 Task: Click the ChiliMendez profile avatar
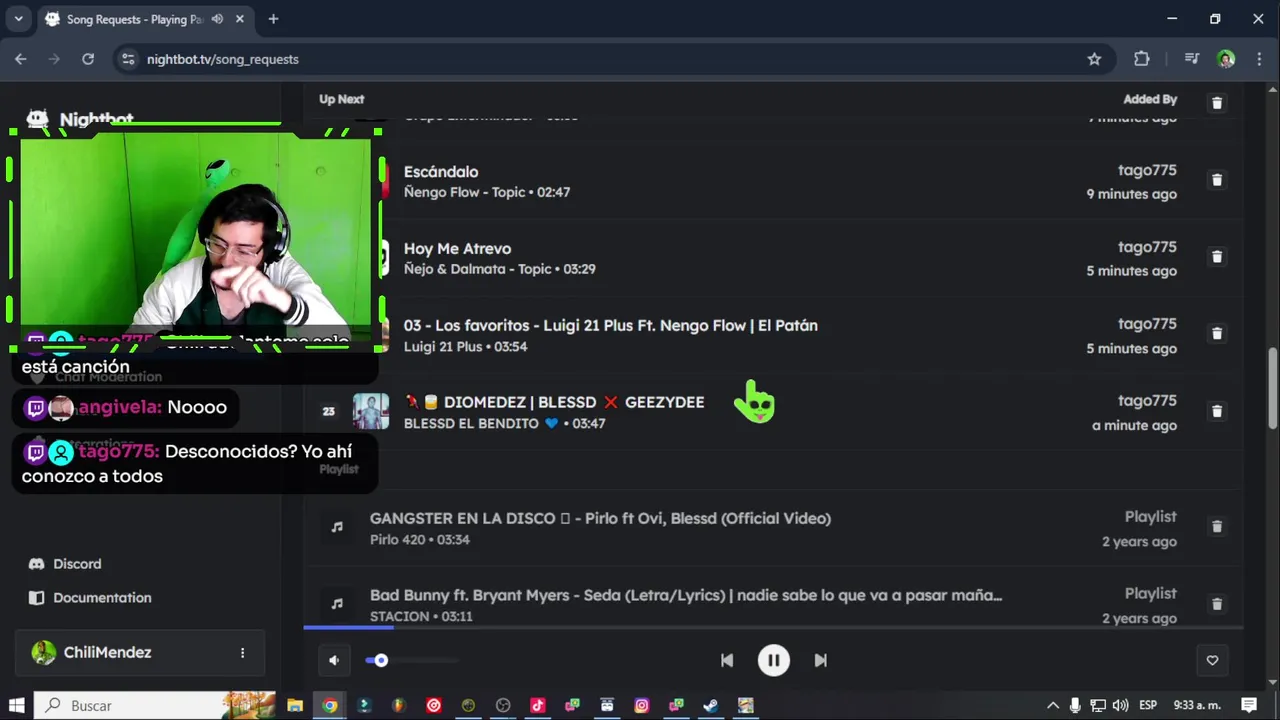44,653
